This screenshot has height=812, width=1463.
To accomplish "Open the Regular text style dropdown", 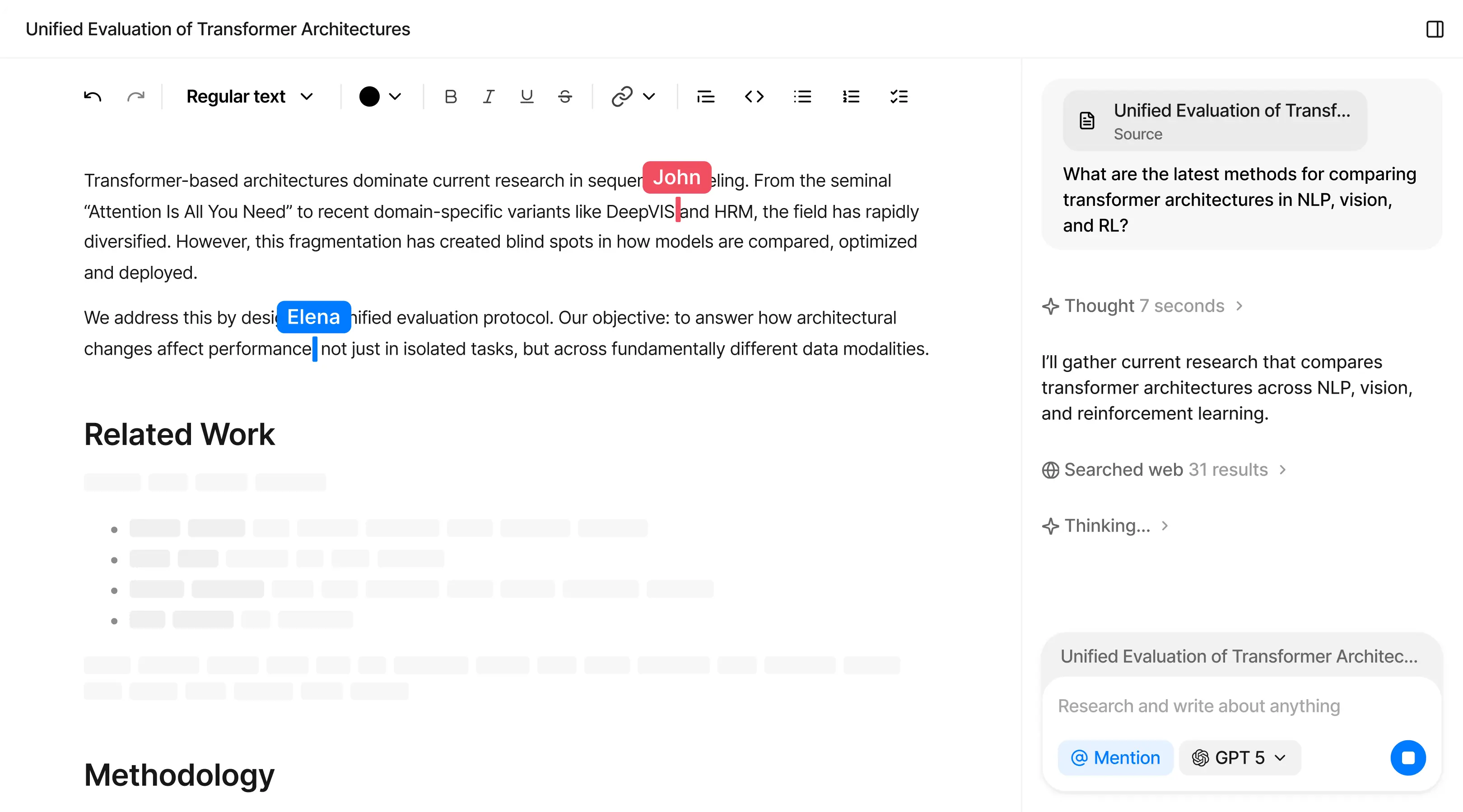I will tap(249, 97).
